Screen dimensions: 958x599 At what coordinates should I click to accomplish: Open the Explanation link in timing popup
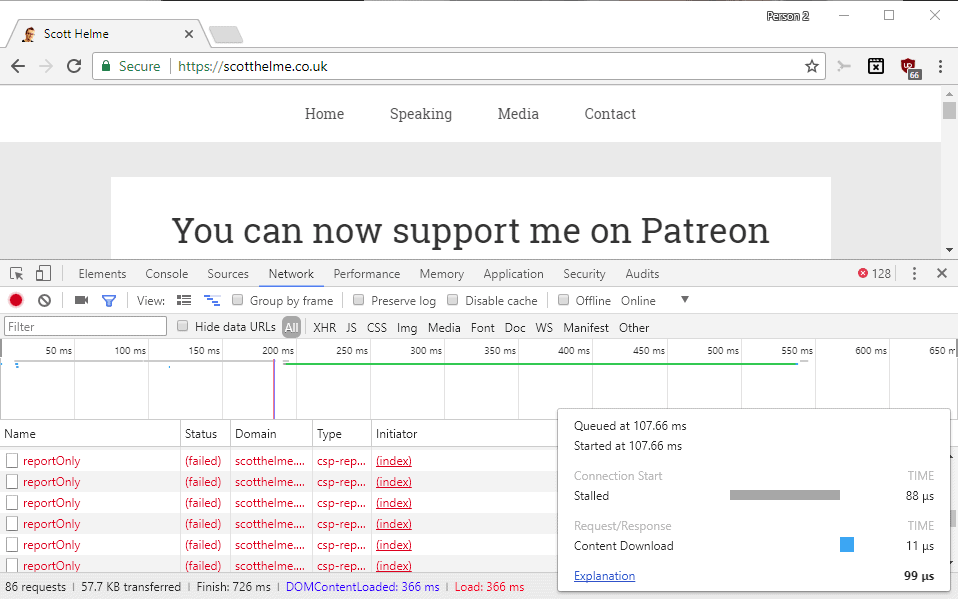click(x=604, y=576)
